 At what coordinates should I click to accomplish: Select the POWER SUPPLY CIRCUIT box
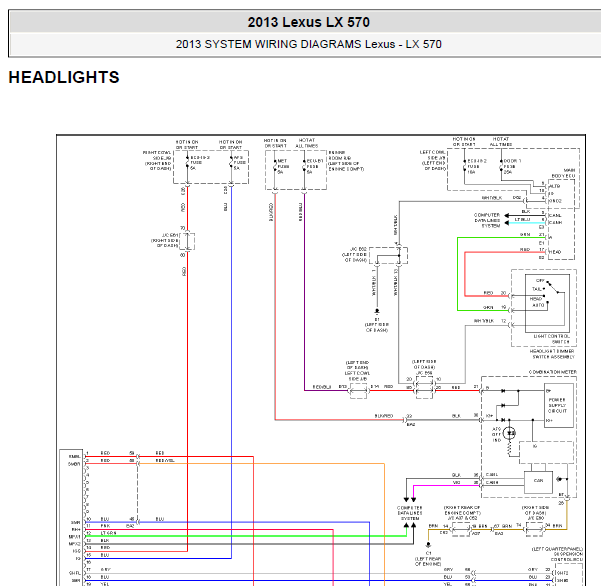559,405
